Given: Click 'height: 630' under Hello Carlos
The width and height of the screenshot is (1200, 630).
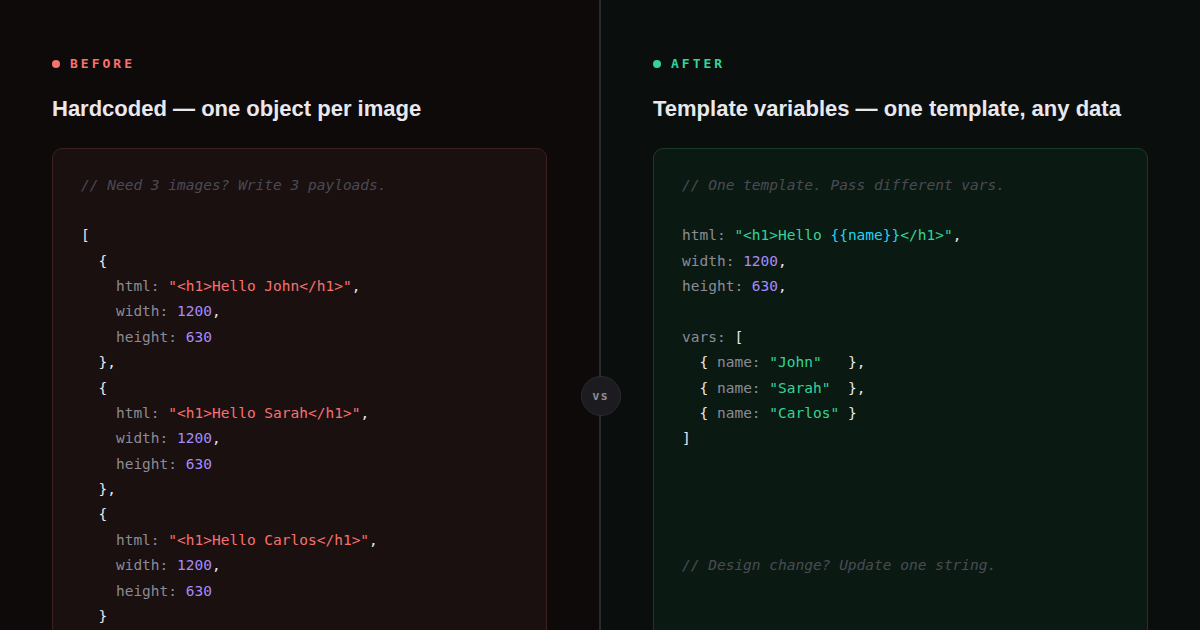Looking at the screenshot, I should pyautogui.click(x=164, y=591).
